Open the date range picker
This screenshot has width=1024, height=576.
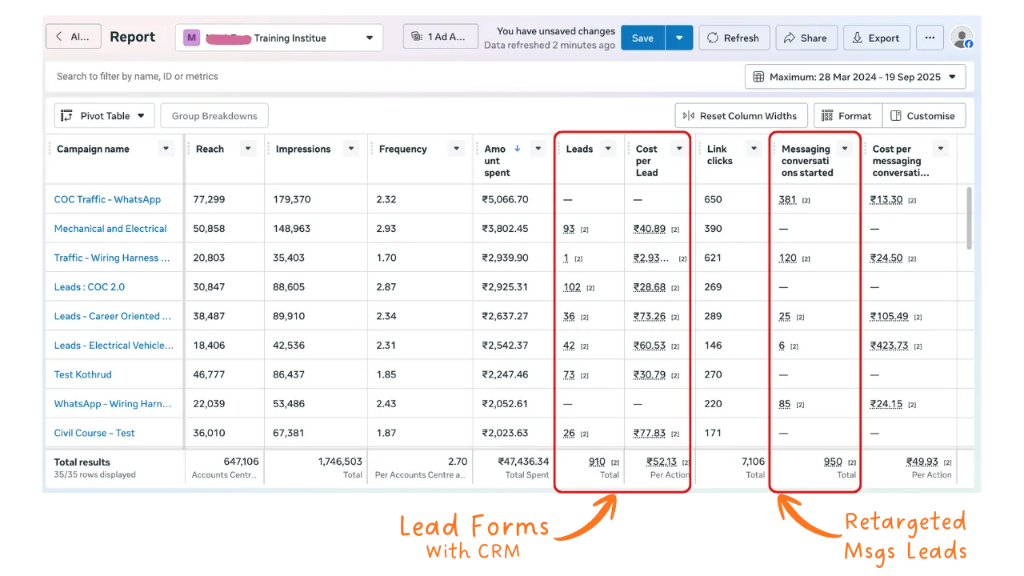click(x=855, y=76)
